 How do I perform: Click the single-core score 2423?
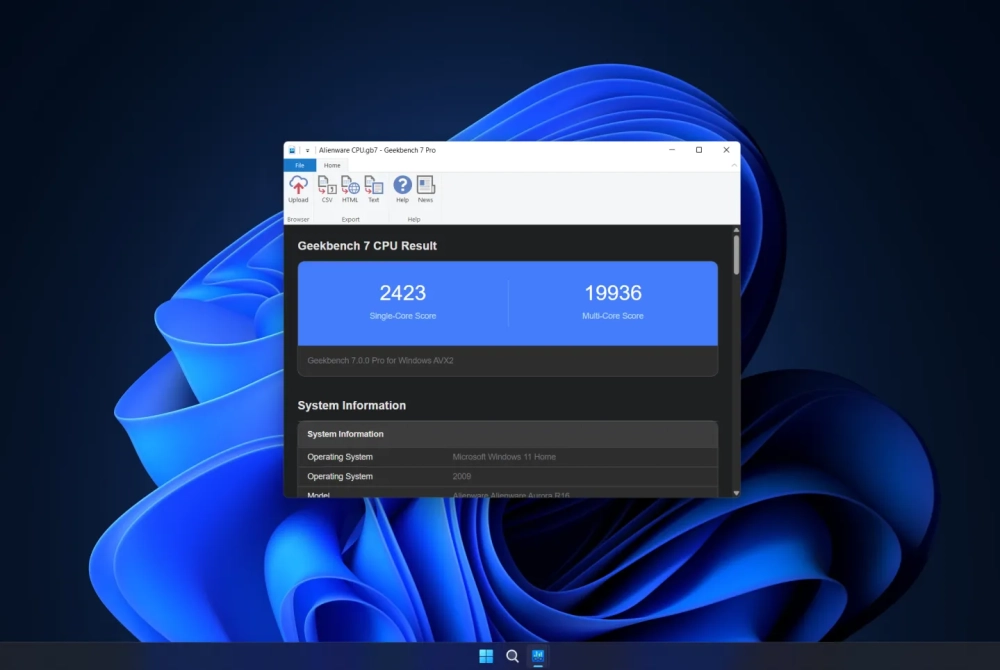click(402, 293)
